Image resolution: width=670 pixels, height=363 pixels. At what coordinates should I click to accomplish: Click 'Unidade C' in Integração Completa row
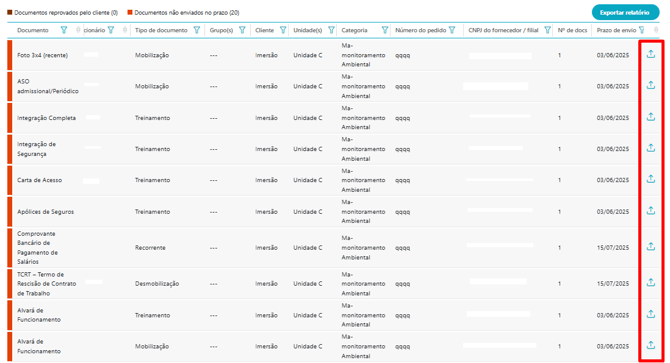tap(308, 118)
